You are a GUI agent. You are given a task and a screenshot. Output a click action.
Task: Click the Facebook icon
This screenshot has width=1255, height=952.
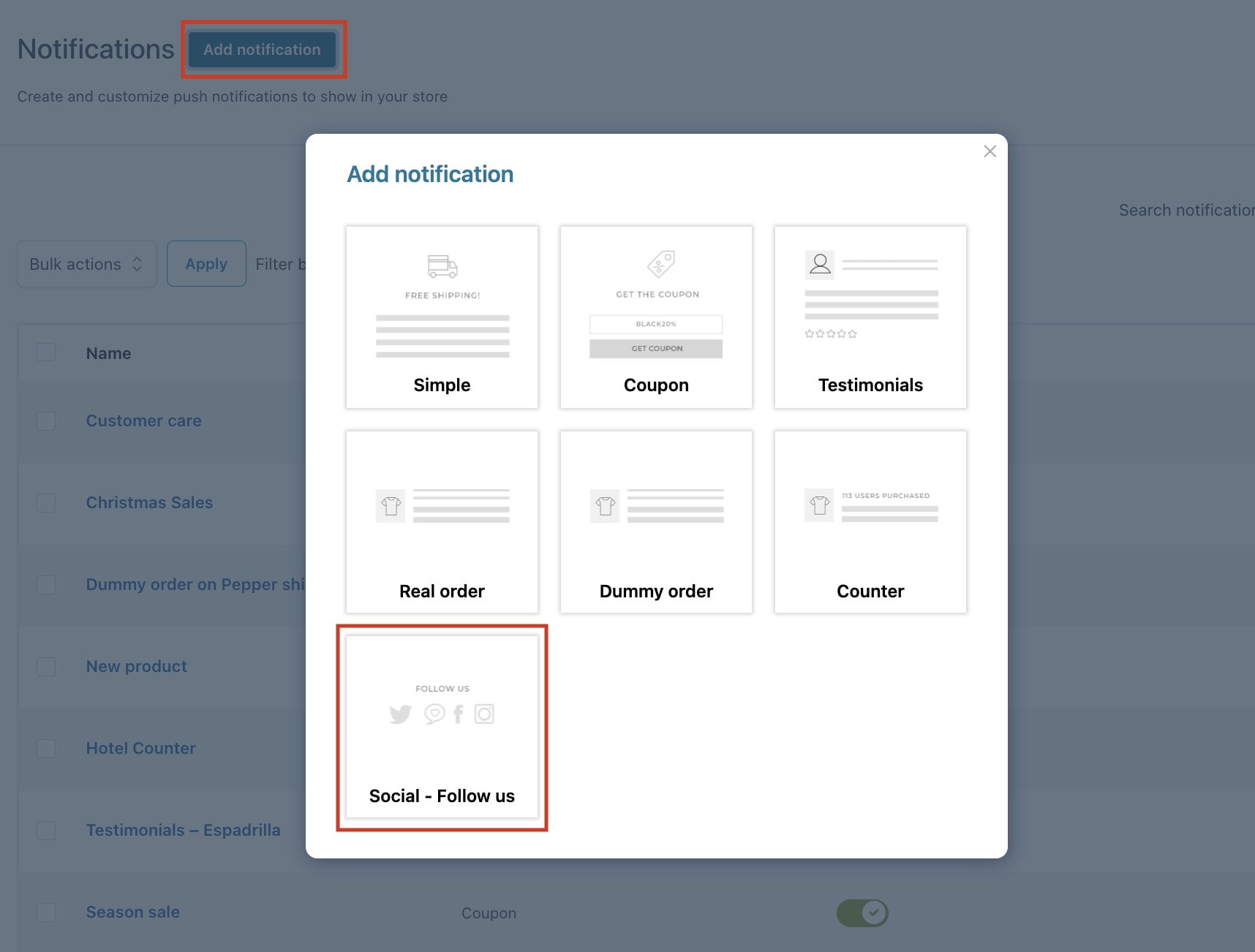pos(459,714)
